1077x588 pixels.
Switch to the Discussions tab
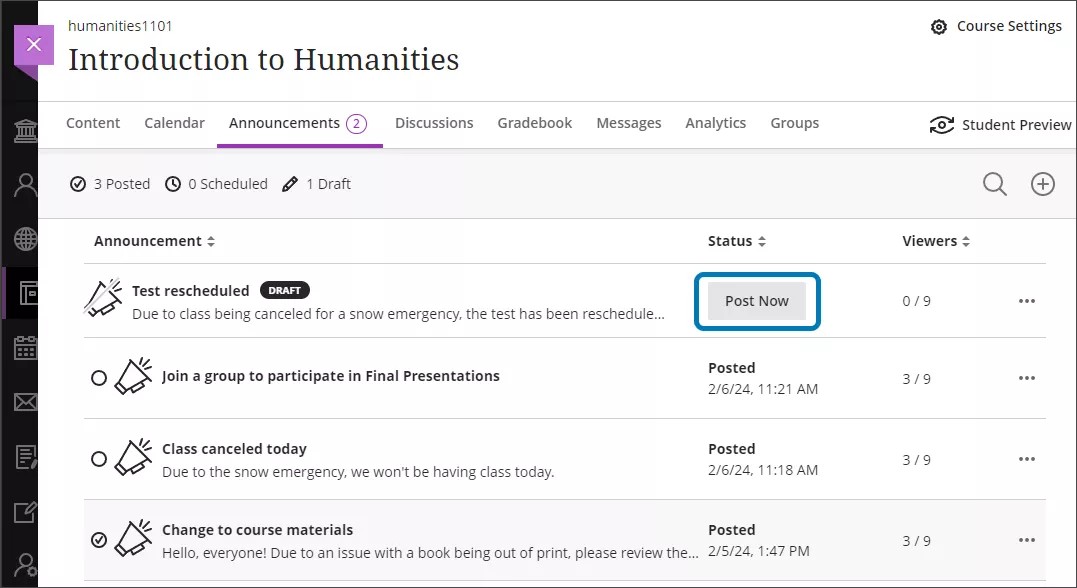pyautogui.click(x=434, y=122)
